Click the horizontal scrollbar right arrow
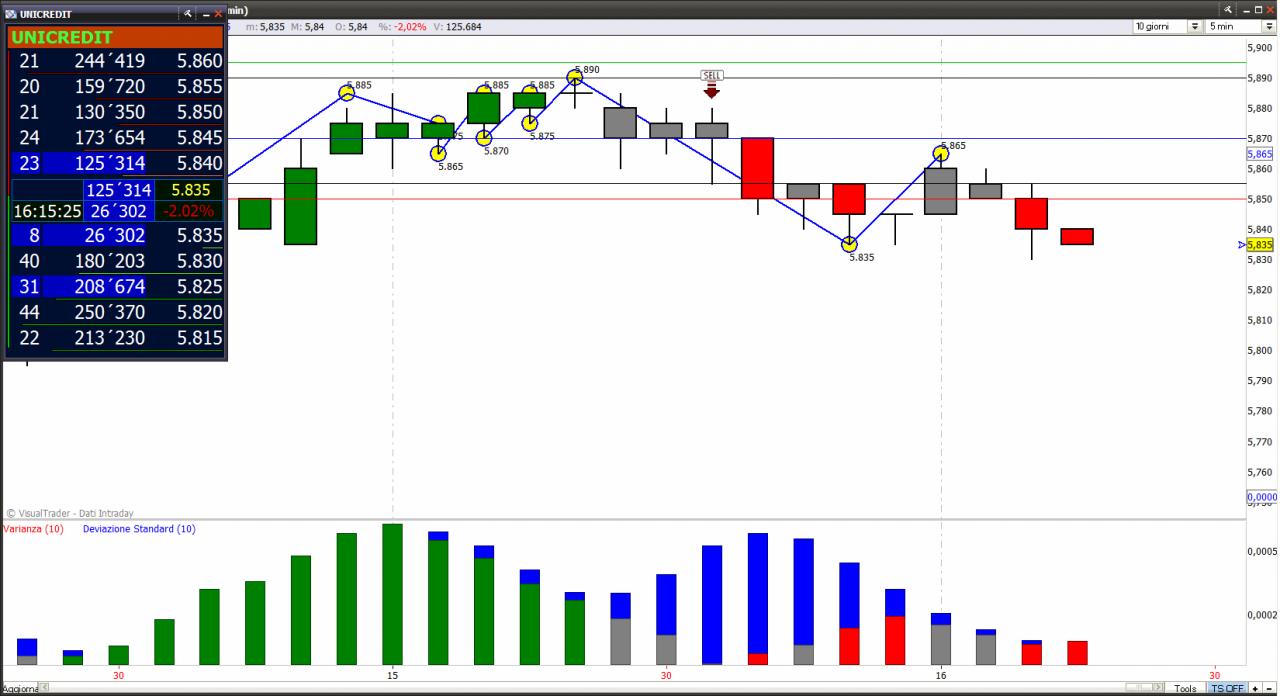The height and width of the screenshot is (696, 1280). pyautogui.click(x=1158, y=687)
